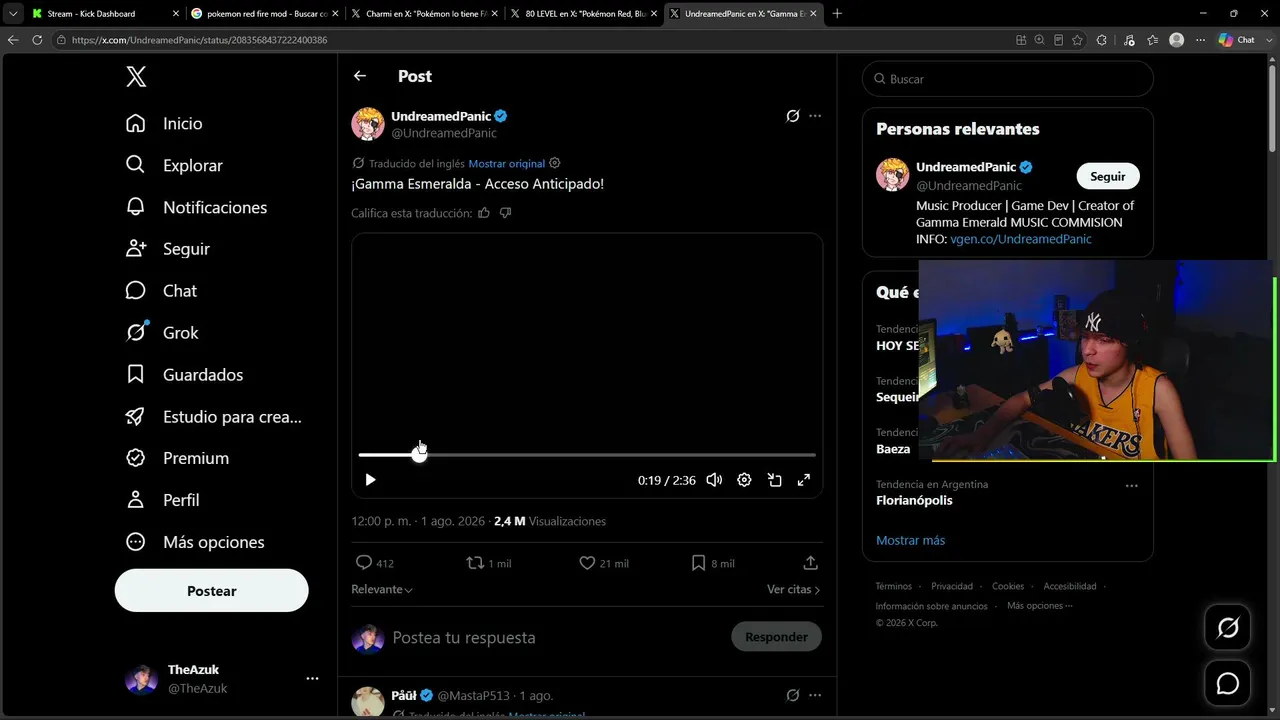Click the Perfil person icon
Image resolution: width=1280 pixels, height=720 pixels.
[x=136, y=500]
